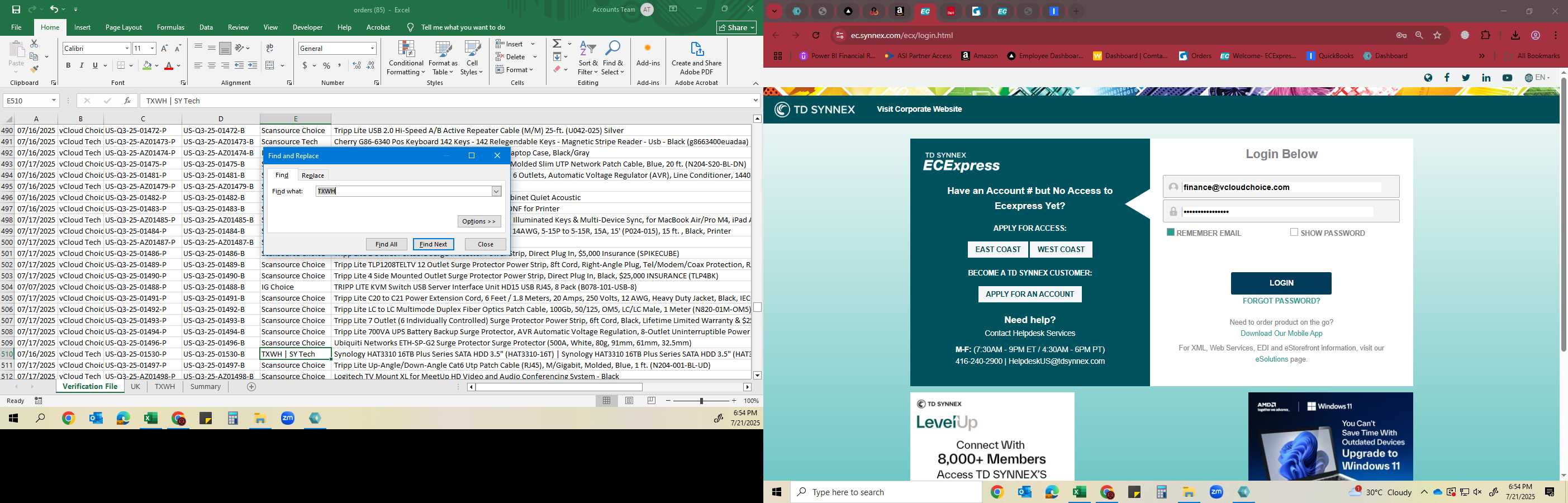Click the red Font Color swatch

[169, 66]
